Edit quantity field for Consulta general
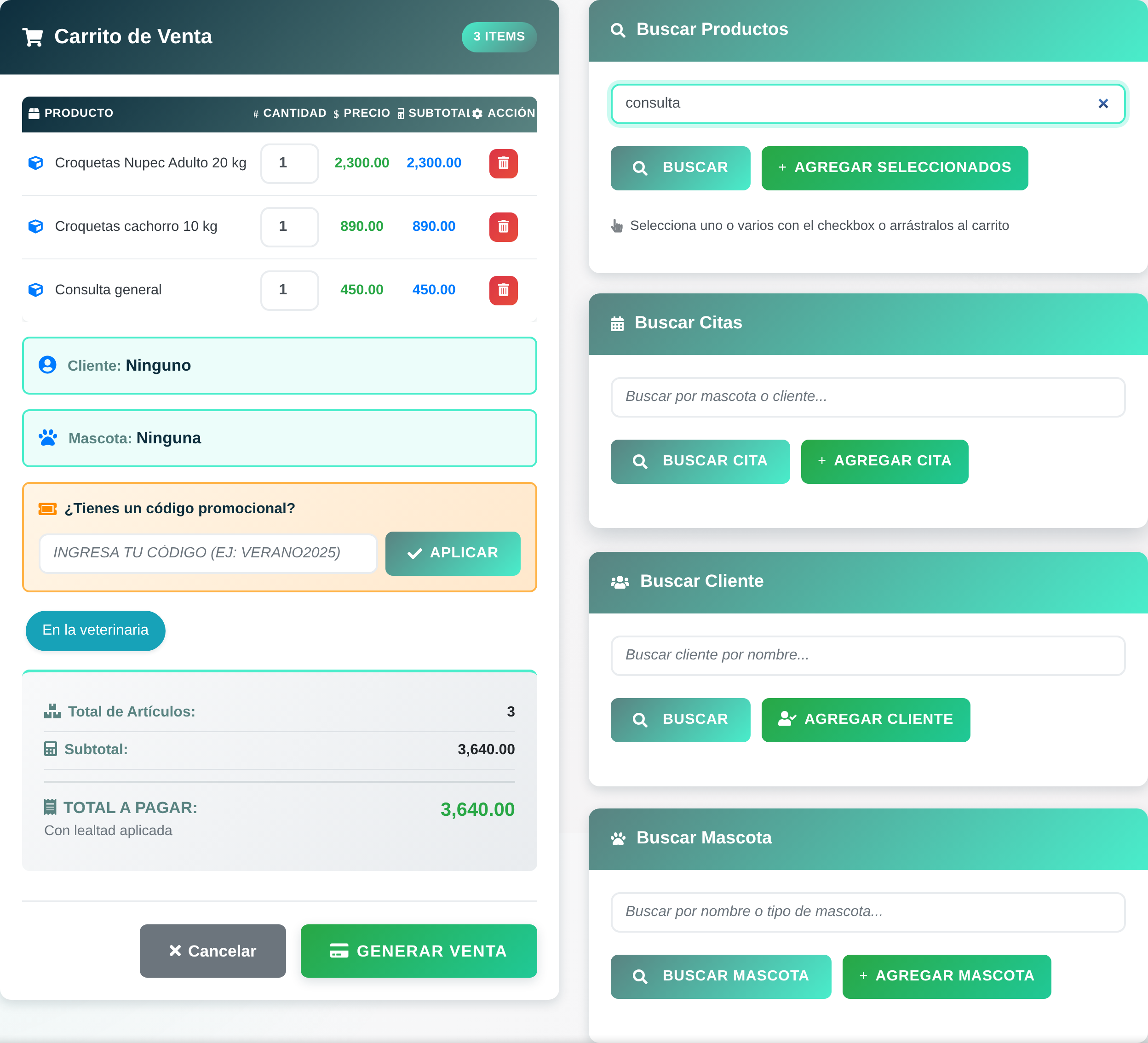Screen dimensions: 1148x1043 [x=289, y=290]
